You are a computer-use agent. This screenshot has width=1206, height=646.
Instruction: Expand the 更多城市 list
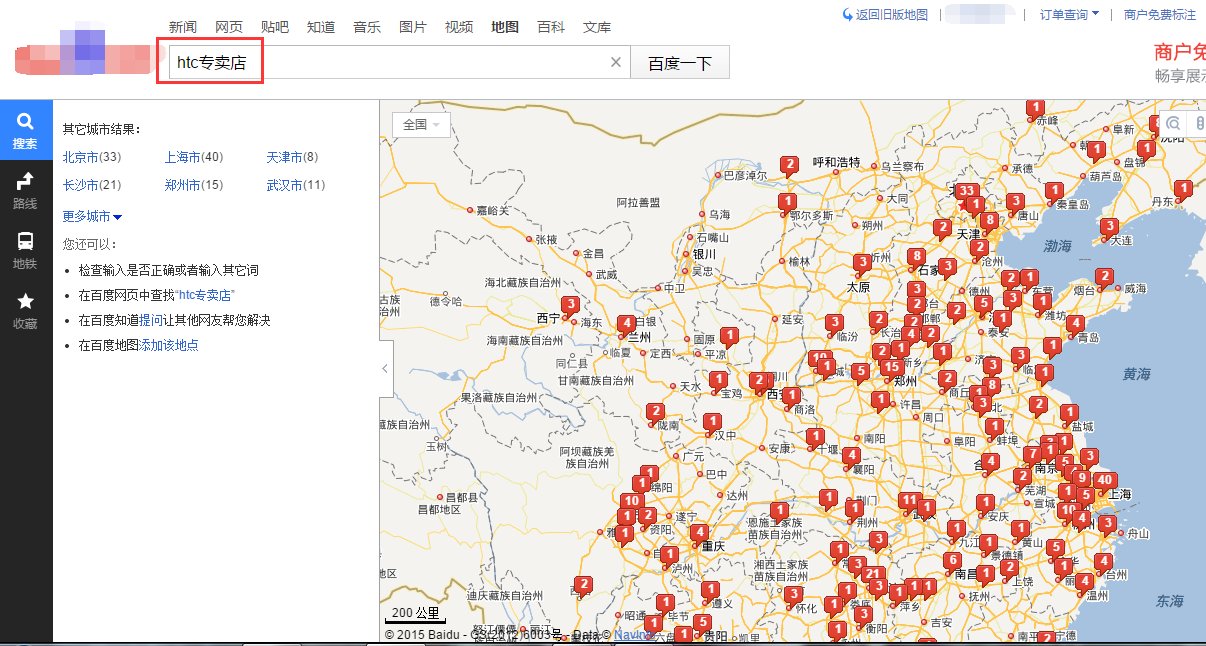[92, 216]
